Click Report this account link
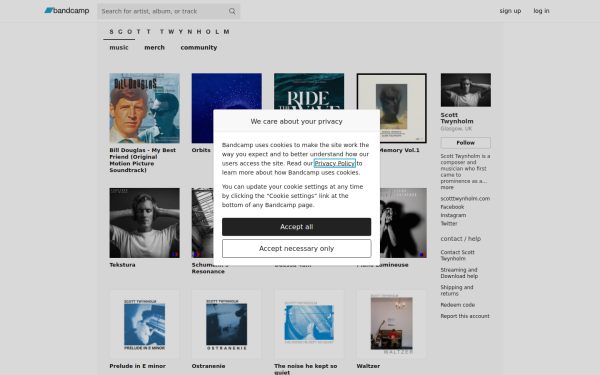This screenshot has width=600, height=375. tap(465, 316)
